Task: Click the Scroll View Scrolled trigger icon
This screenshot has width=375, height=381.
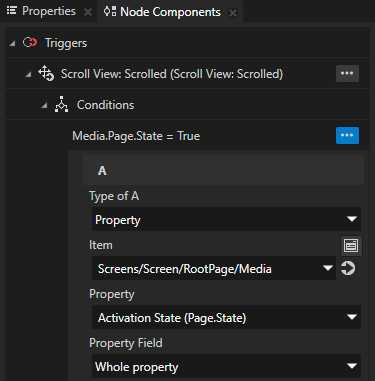Action: (46, 73)
